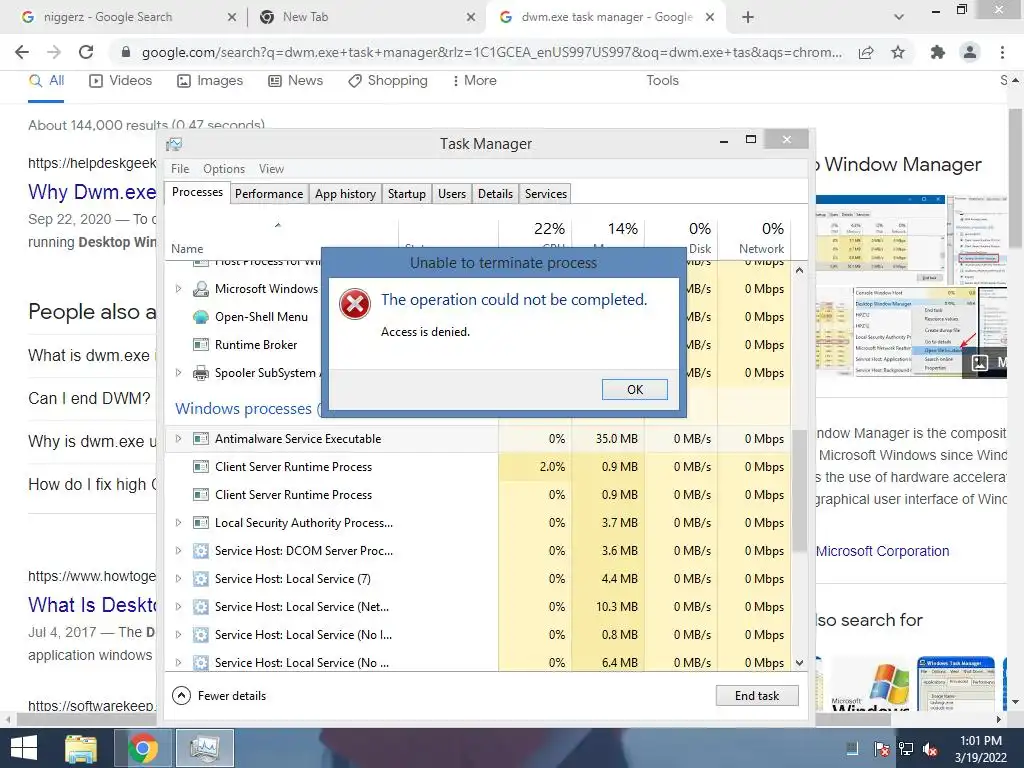
Task: Open Windows Start menu
Action: tap(24, 748)
